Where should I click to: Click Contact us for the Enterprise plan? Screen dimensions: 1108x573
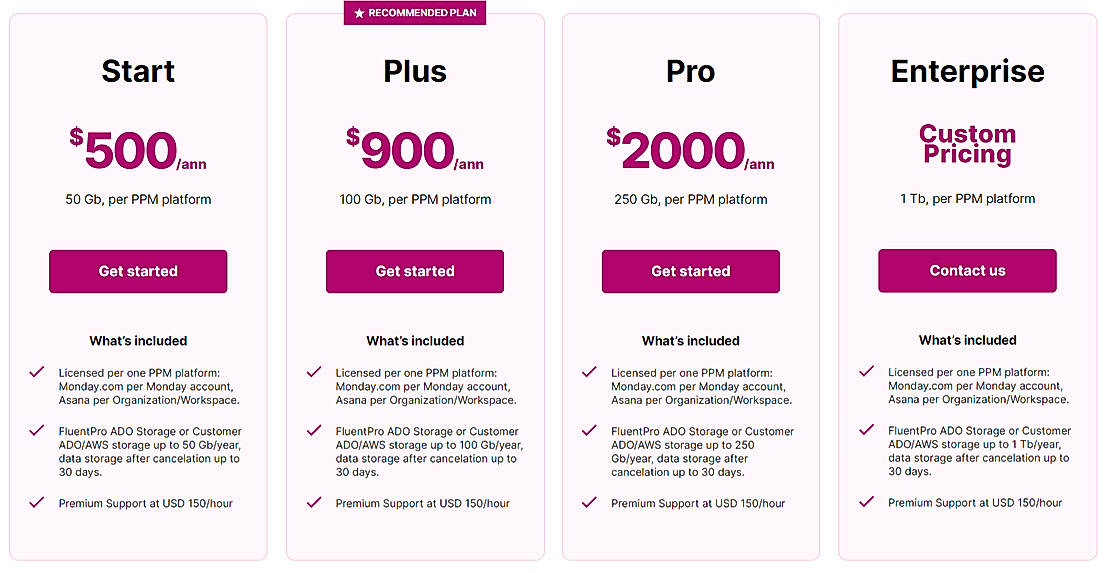[x=967, y=271]
